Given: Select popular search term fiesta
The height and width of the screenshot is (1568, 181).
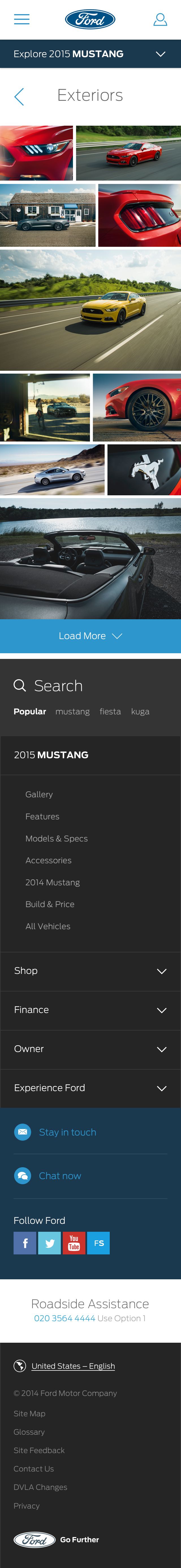Looking at the screenshot, I should point(110,712).
